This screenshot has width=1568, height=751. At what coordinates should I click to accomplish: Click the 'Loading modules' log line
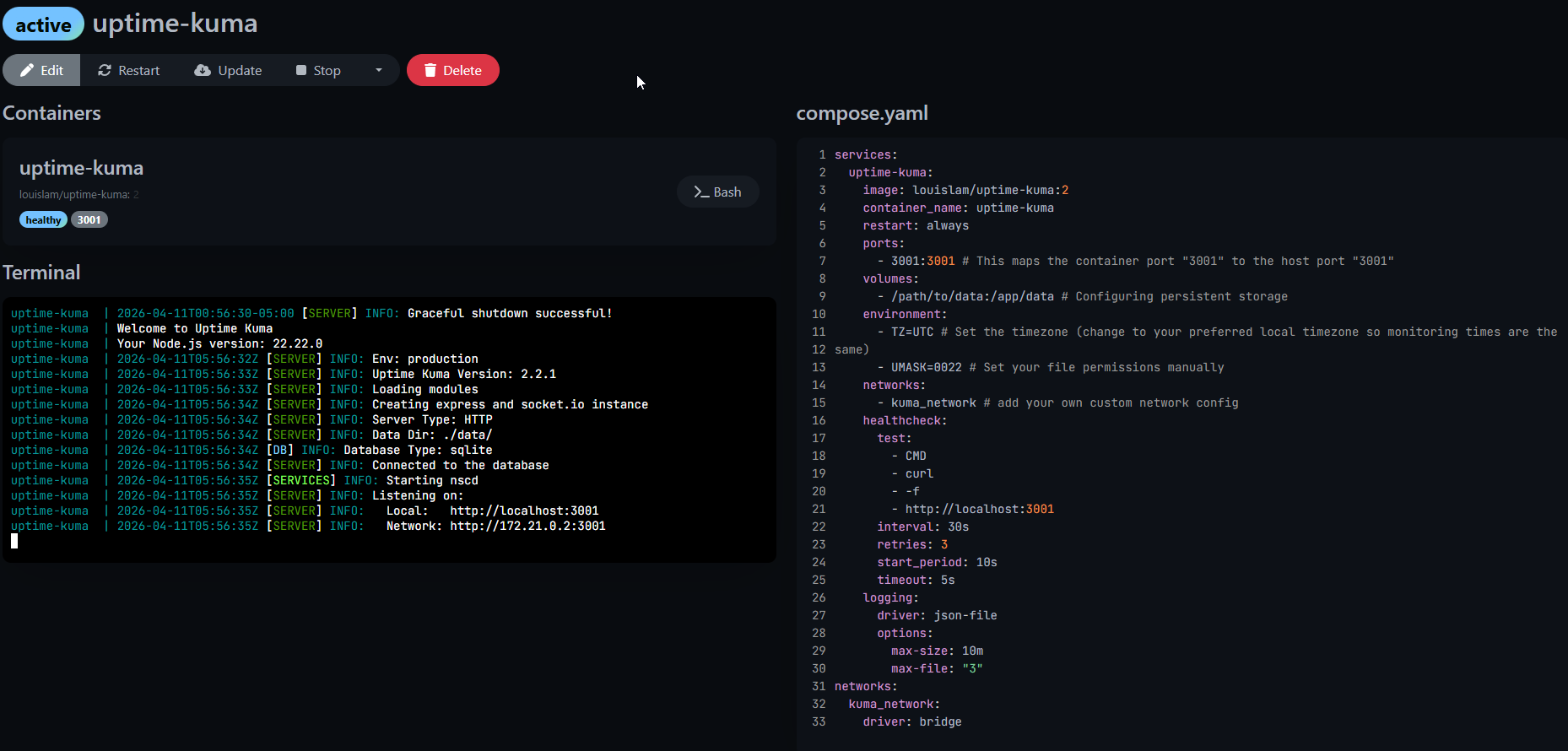pyautogui.click(x=245, y=389)
